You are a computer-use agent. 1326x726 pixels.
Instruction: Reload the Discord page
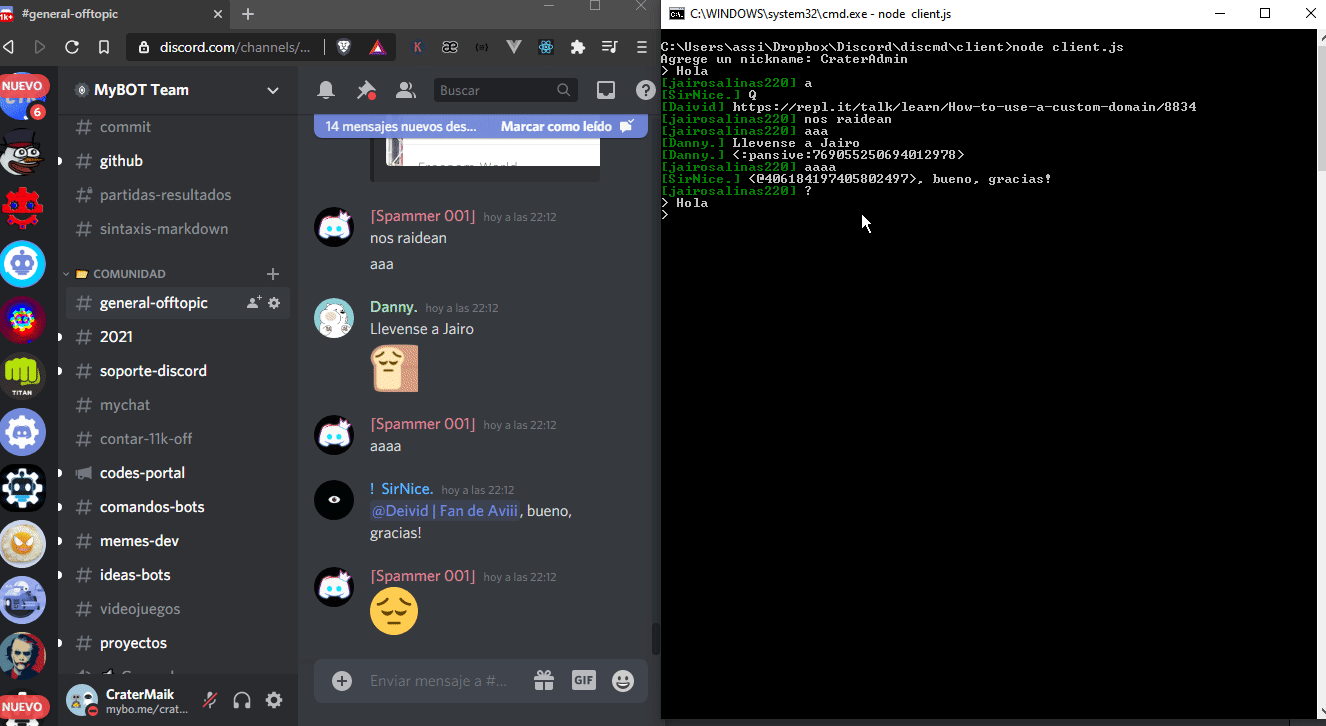pyautogui.click(x=72, y=47)
